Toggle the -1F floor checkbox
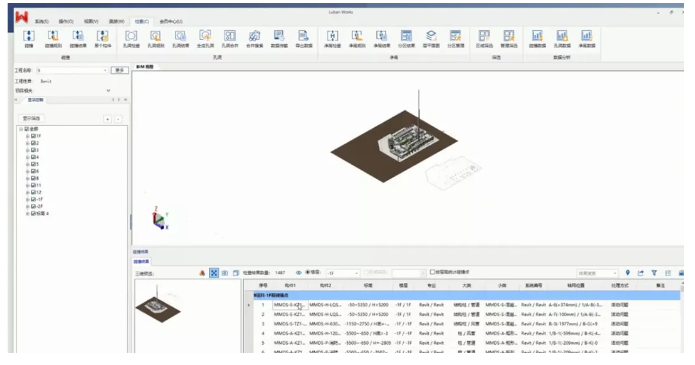This screenshot has width=695, height=365. (34, 199)
